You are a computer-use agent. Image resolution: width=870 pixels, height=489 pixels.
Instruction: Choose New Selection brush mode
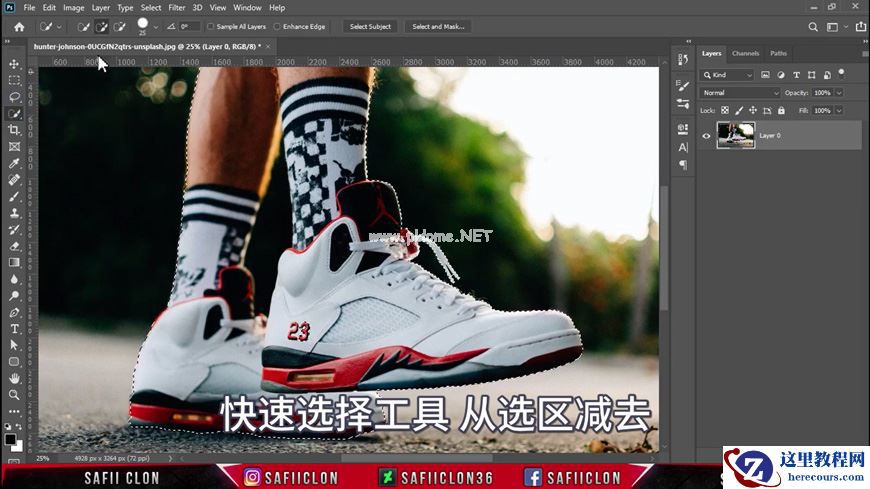click(84, 27)
